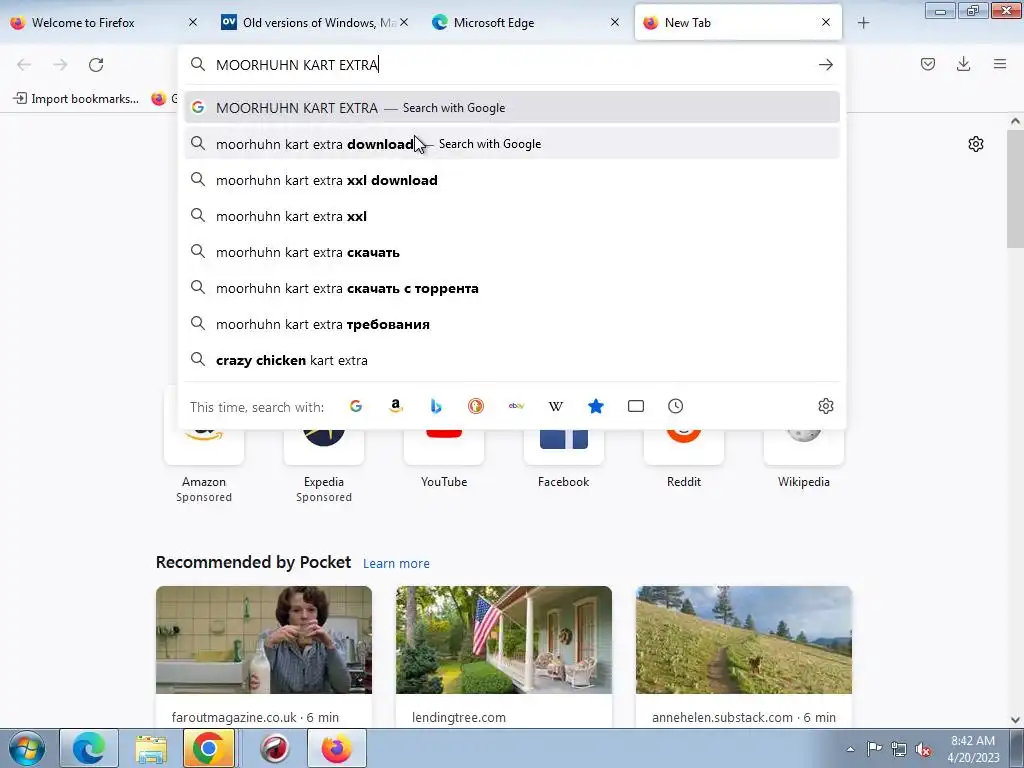Search this time with eBay icon
The width and height of the screenshot is (1024, 768).
click(516, 406)
